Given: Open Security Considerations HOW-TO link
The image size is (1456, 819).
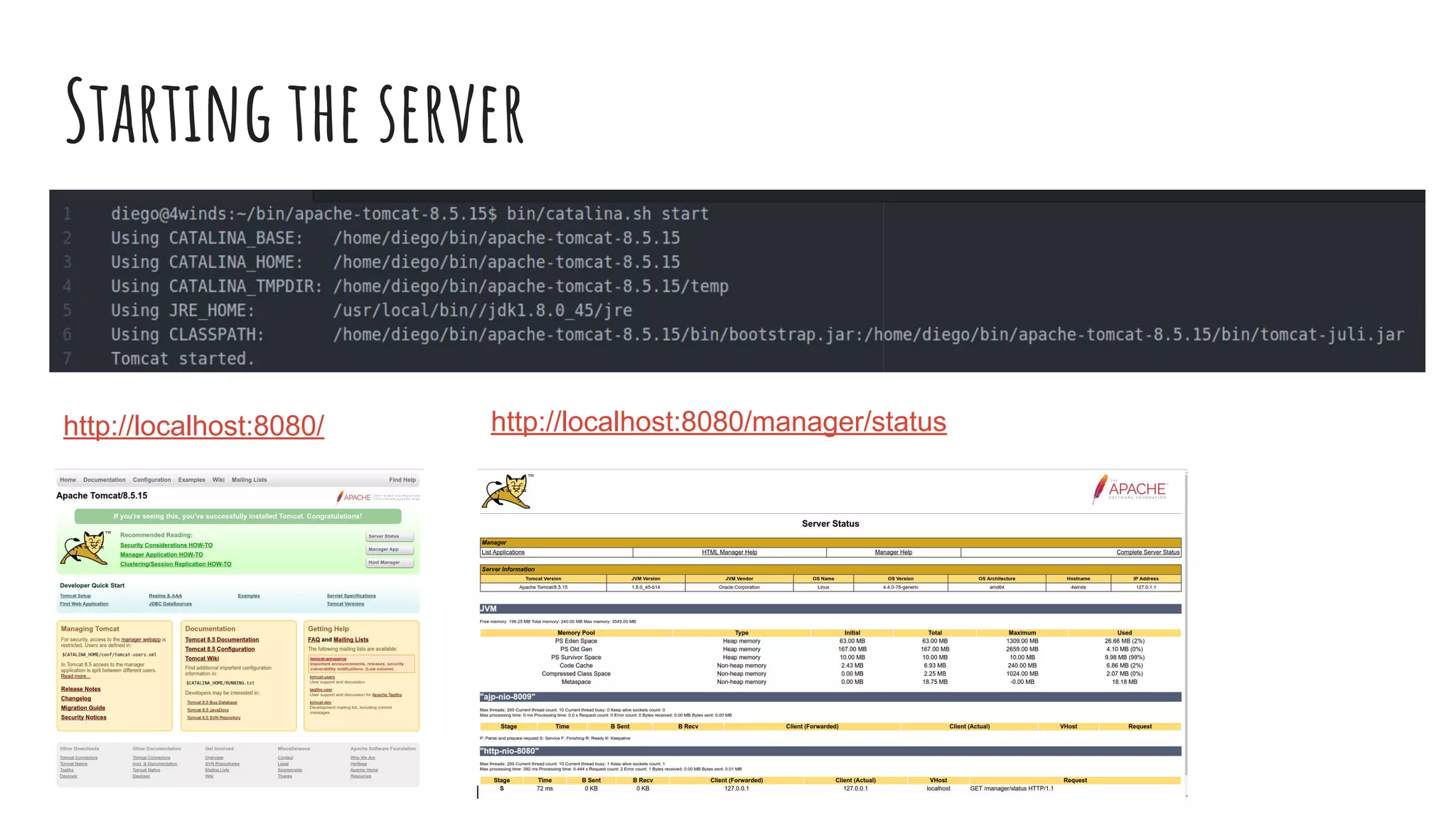Looking at the screenshot, I should point(166,545).
